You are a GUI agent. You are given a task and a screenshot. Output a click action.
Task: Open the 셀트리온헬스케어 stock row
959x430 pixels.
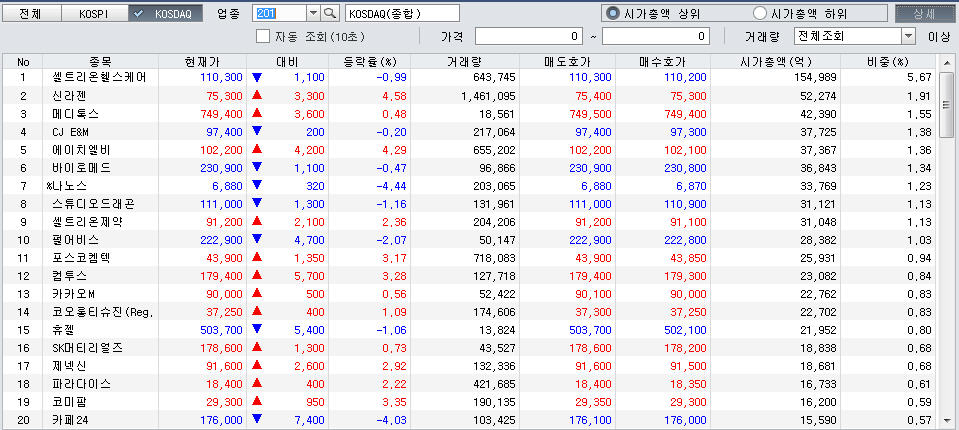(104, 77)
